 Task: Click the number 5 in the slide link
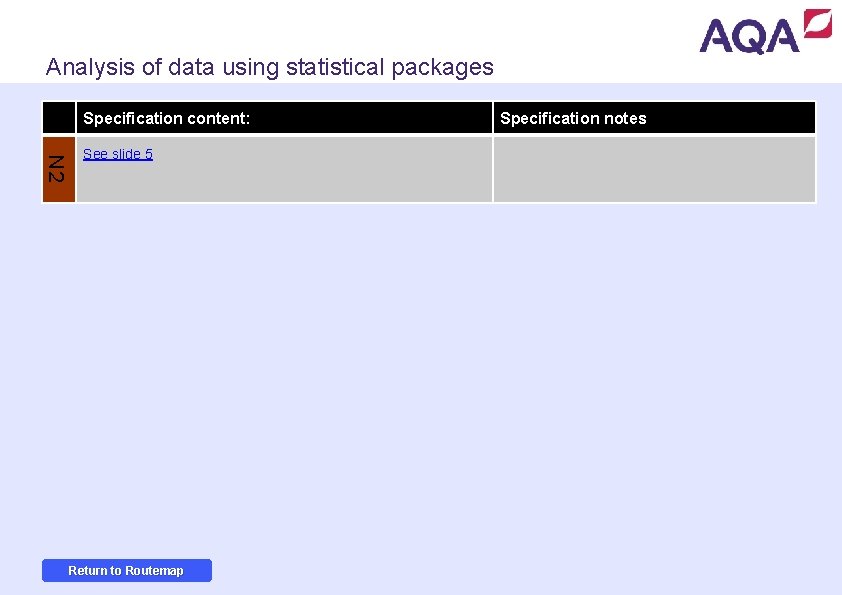click(149, 154)
